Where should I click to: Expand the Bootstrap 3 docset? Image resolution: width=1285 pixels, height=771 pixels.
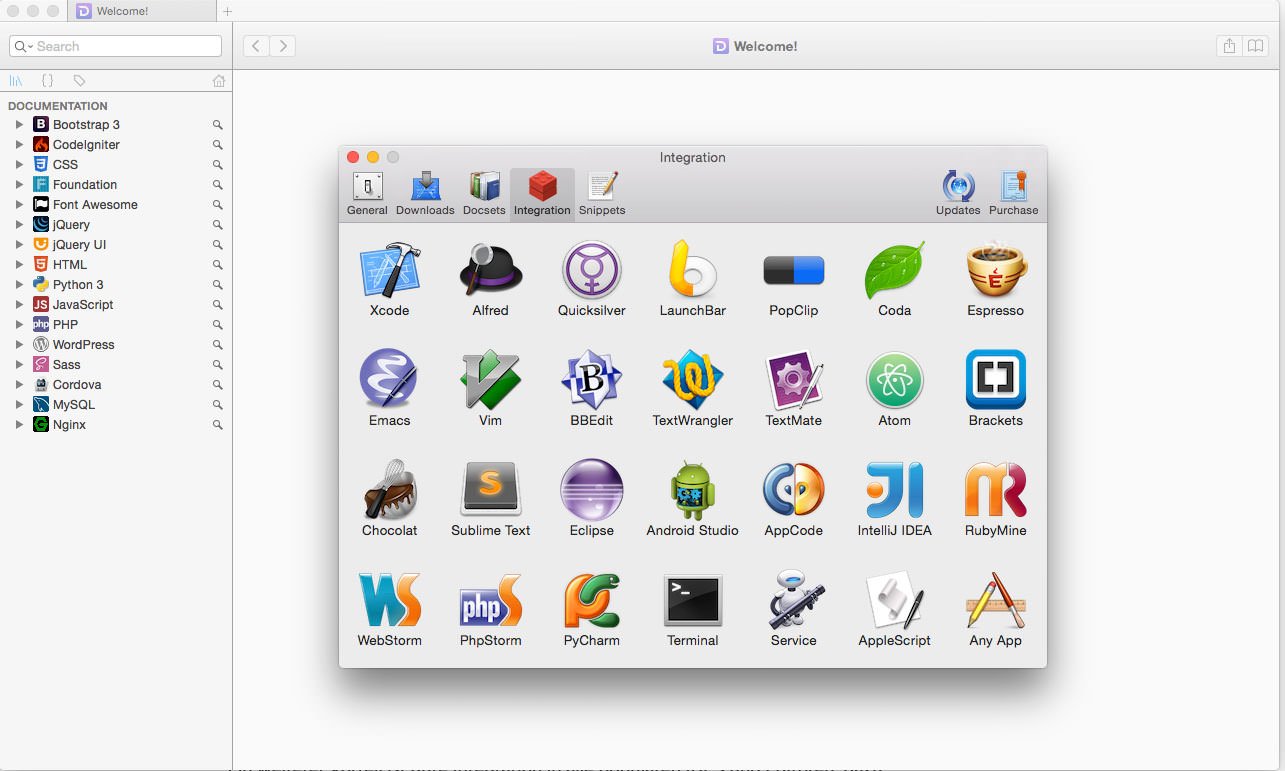pyautogui.click(x=18, y=125)
